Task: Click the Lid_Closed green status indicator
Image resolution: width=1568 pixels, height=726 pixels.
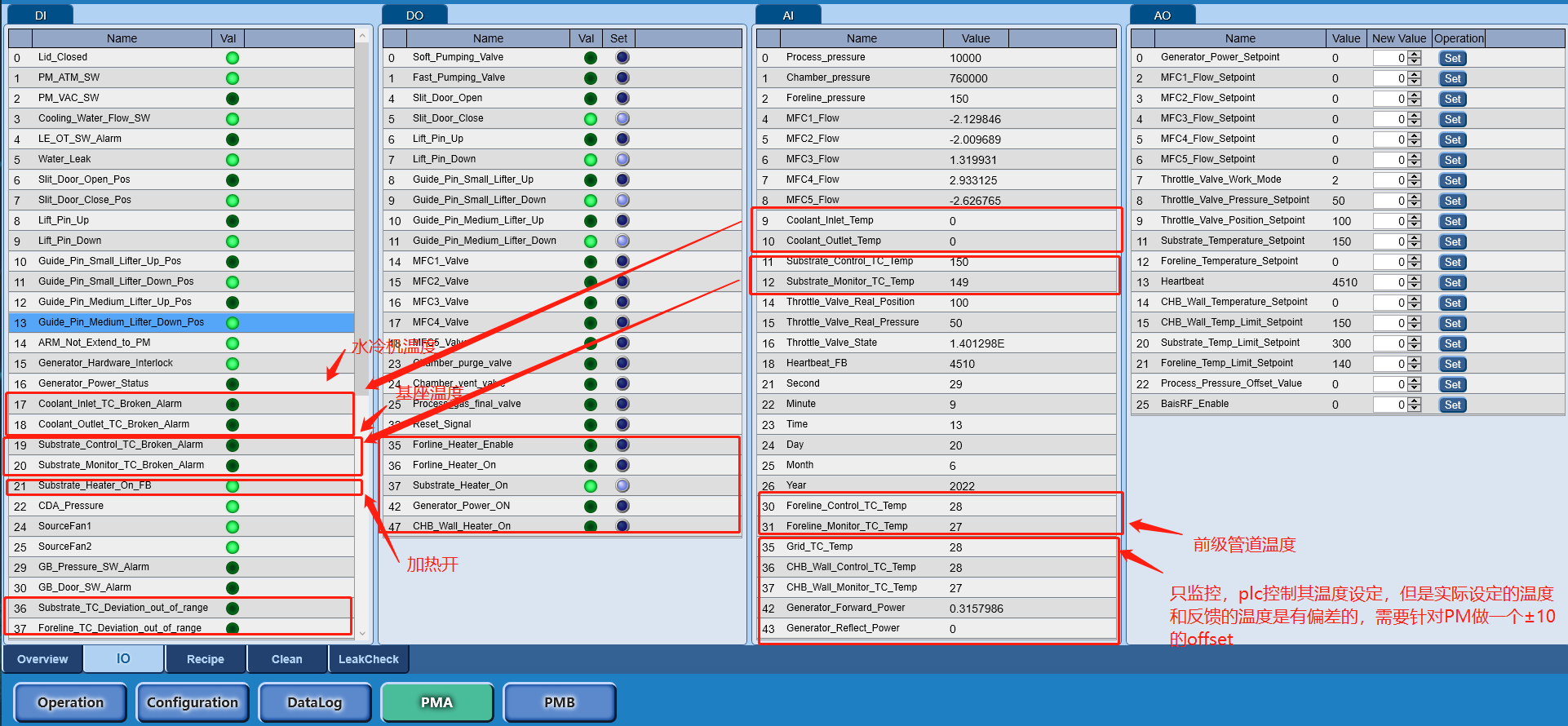Action: point(233,58)
